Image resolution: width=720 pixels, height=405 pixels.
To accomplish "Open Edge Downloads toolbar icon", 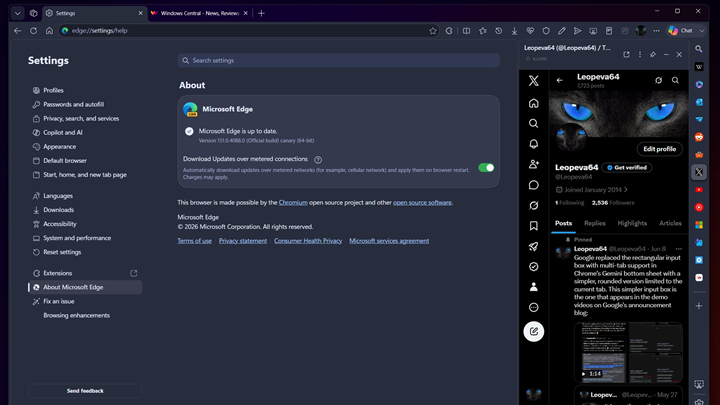I will click(514, 31).
